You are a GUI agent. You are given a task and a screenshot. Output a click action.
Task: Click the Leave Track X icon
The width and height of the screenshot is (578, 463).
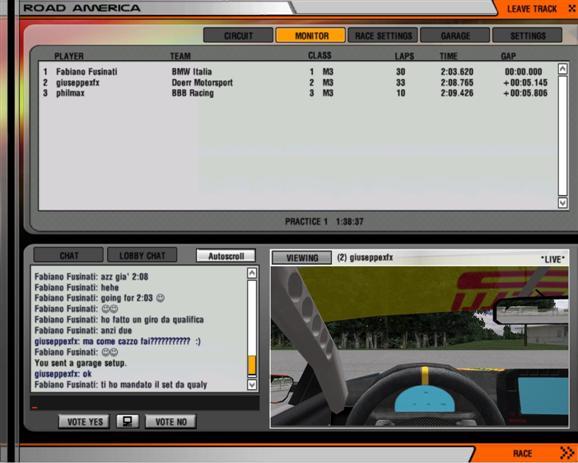pyautogui.click(x=571, y=8)
